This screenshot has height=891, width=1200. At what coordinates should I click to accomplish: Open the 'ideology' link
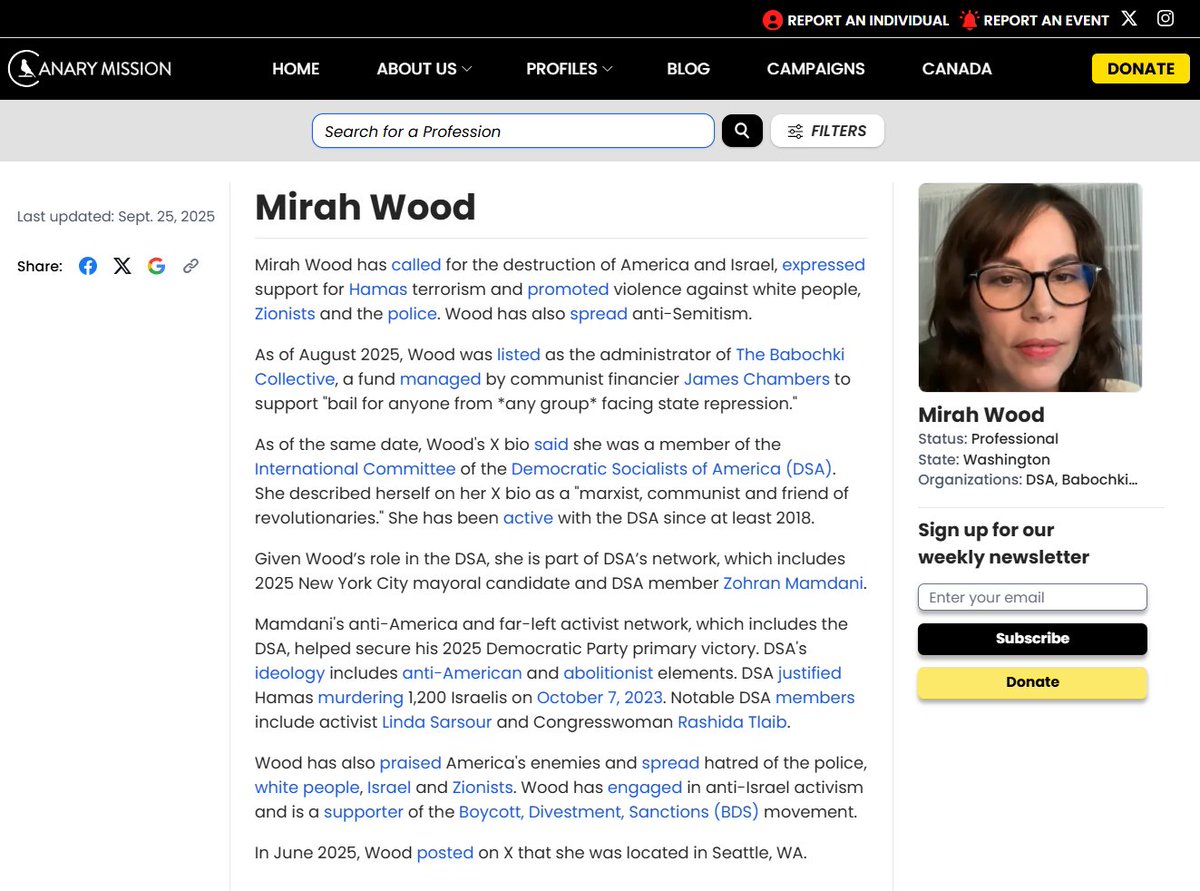290,673
